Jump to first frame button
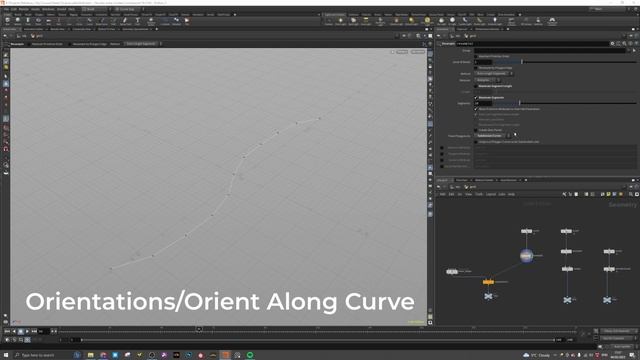This screenshot has height=360, width=640. click(x=7, y=331)
